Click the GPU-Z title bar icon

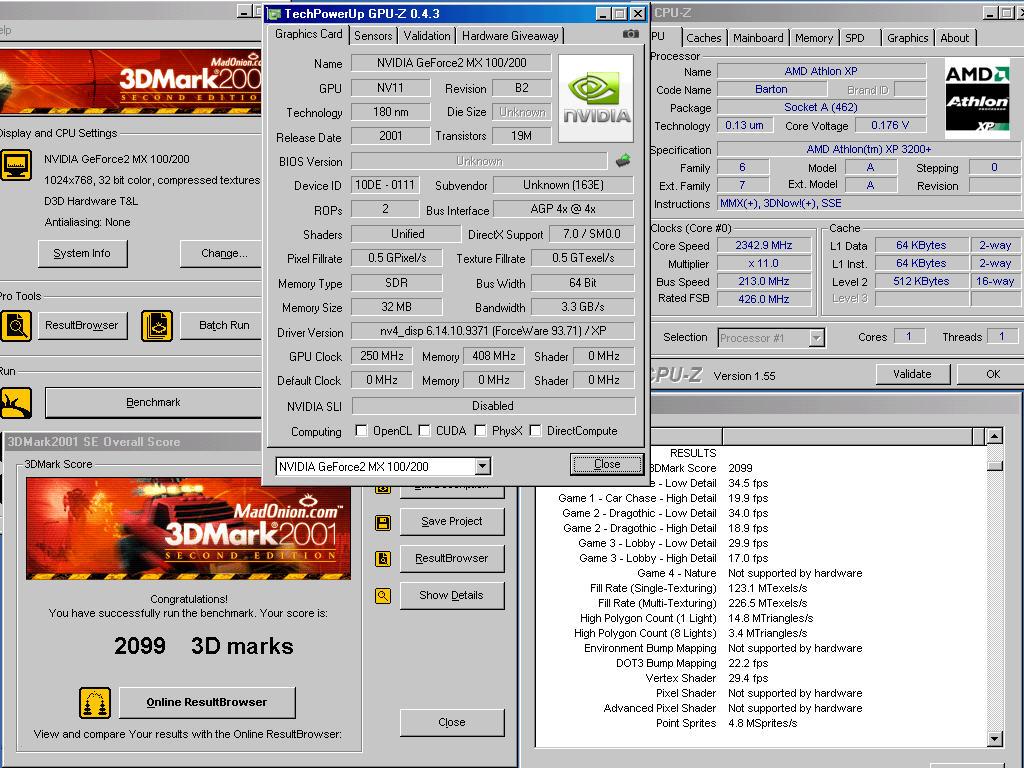click(x=274, y=14)
